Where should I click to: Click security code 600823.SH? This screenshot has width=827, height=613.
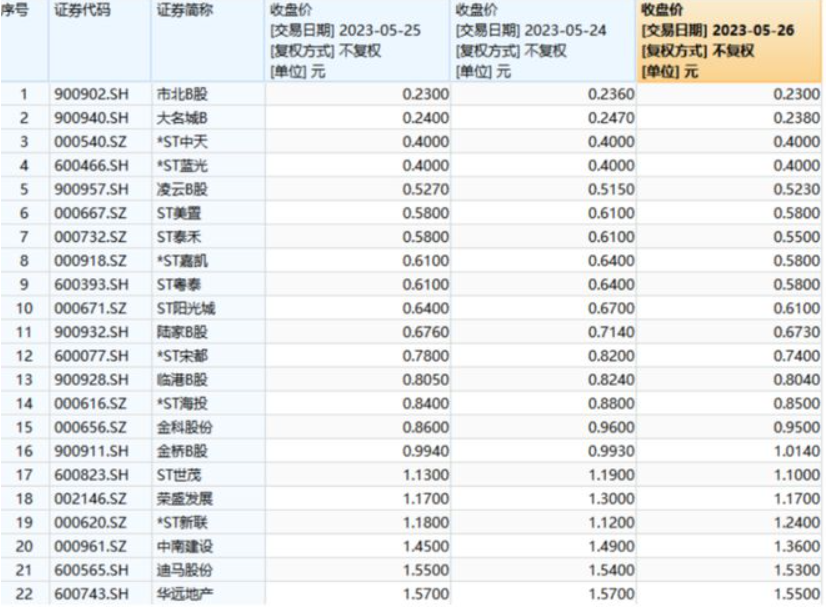tap(91, 475)
